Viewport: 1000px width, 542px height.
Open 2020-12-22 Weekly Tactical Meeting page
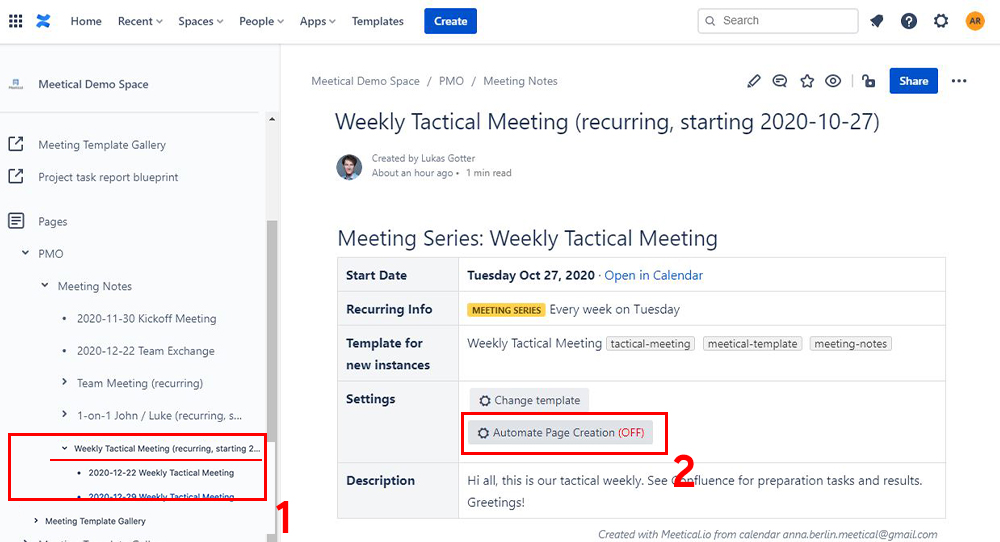[x=161, y=472]
